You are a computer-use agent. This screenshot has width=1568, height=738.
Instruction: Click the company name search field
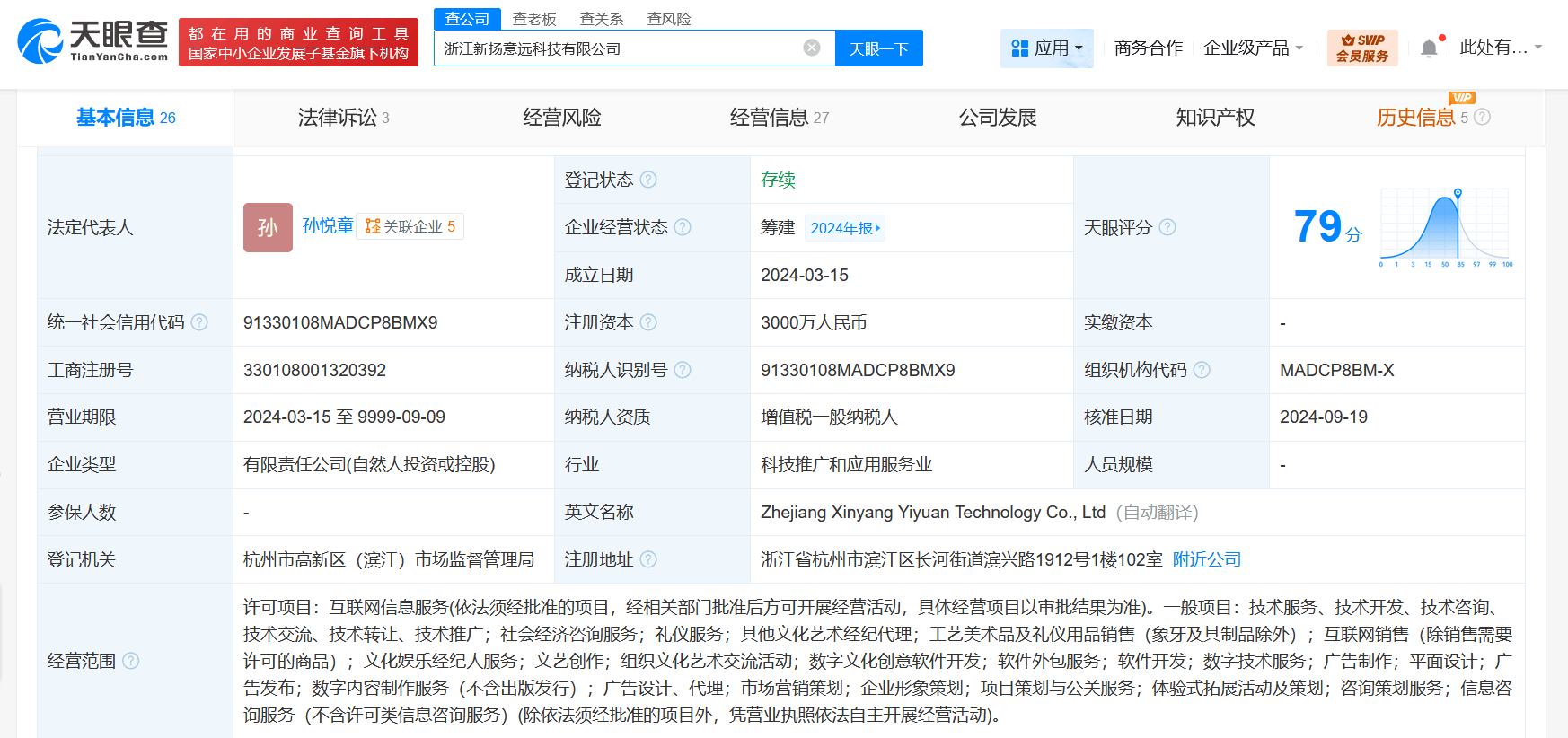pyautogui.click(x=620, y=48)
